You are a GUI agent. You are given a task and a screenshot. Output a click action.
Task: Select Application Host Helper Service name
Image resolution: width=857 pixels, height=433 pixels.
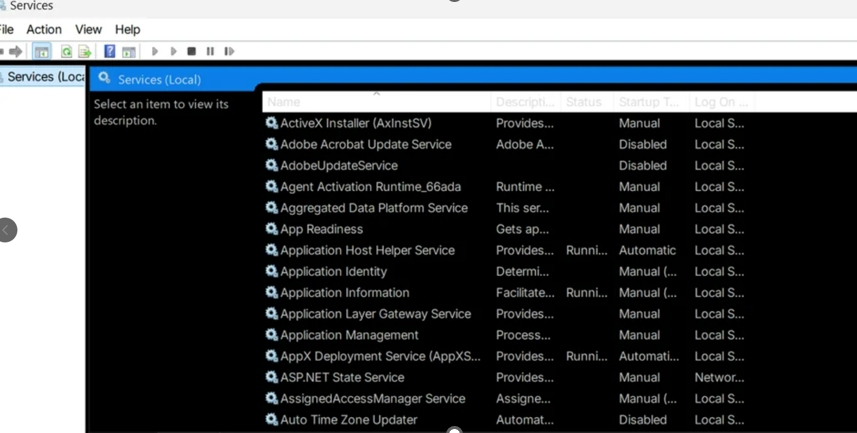367,250
